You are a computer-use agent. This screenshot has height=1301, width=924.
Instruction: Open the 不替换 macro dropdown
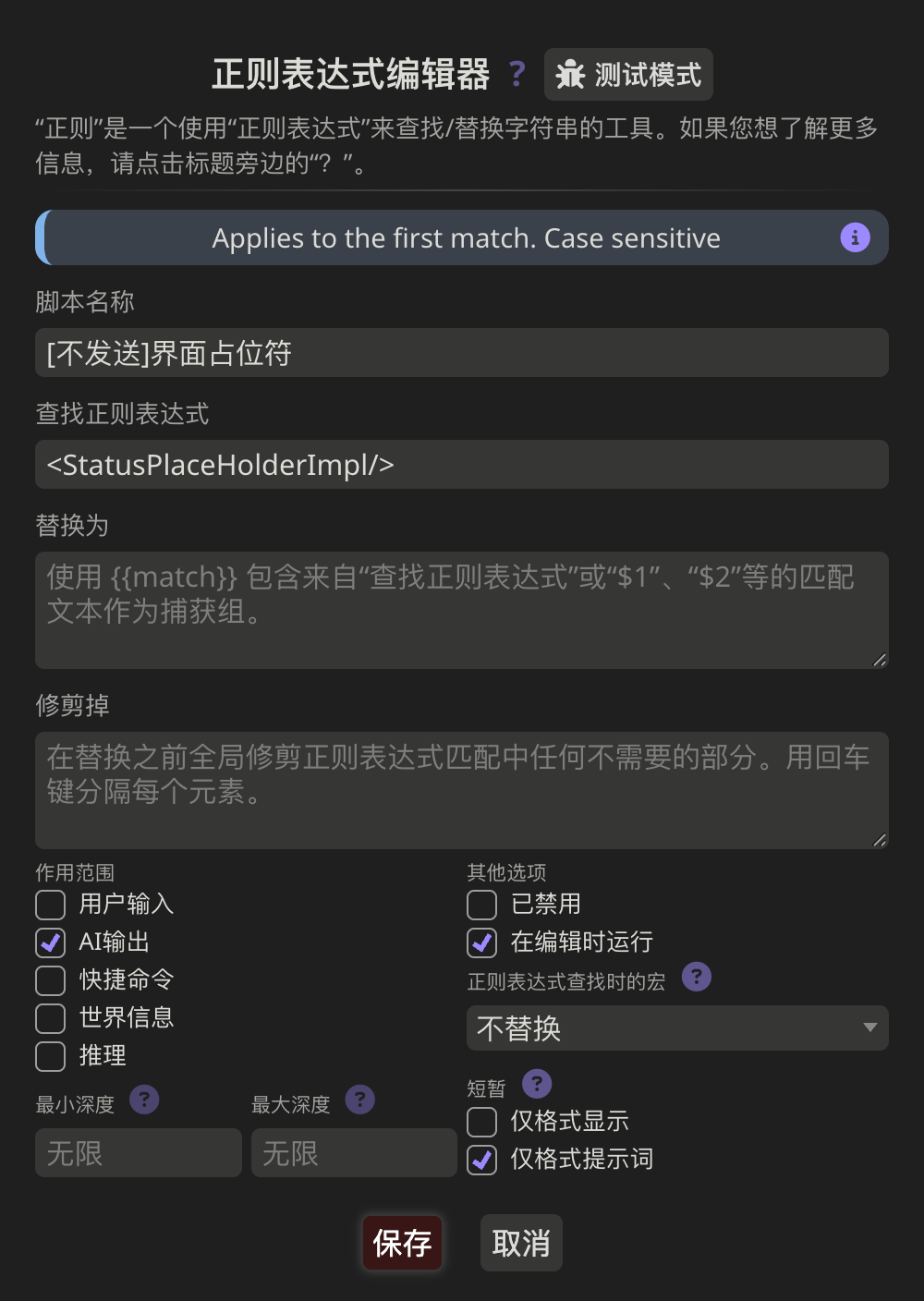point(677,1028)
